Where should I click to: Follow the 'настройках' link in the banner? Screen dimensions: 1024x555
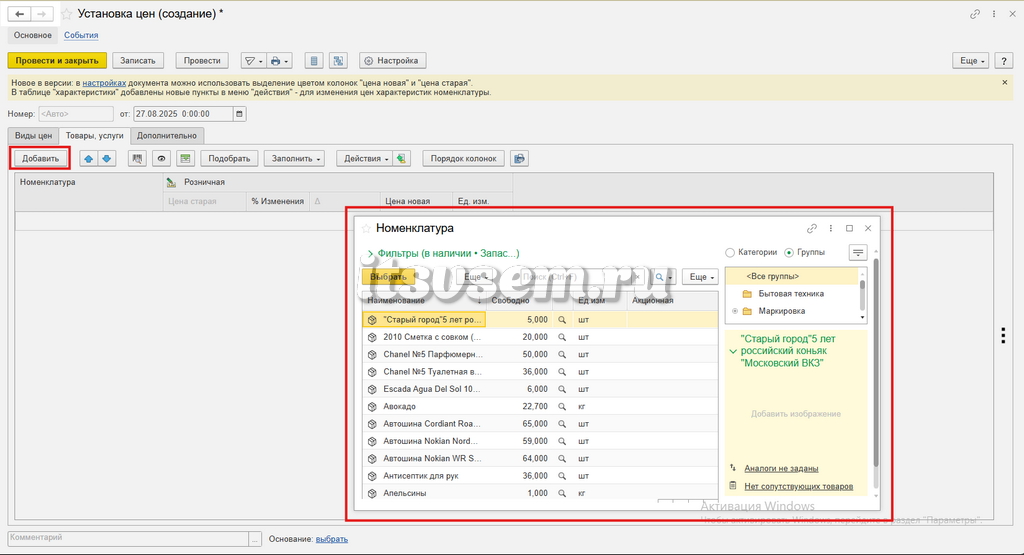[x=104, y=83]
